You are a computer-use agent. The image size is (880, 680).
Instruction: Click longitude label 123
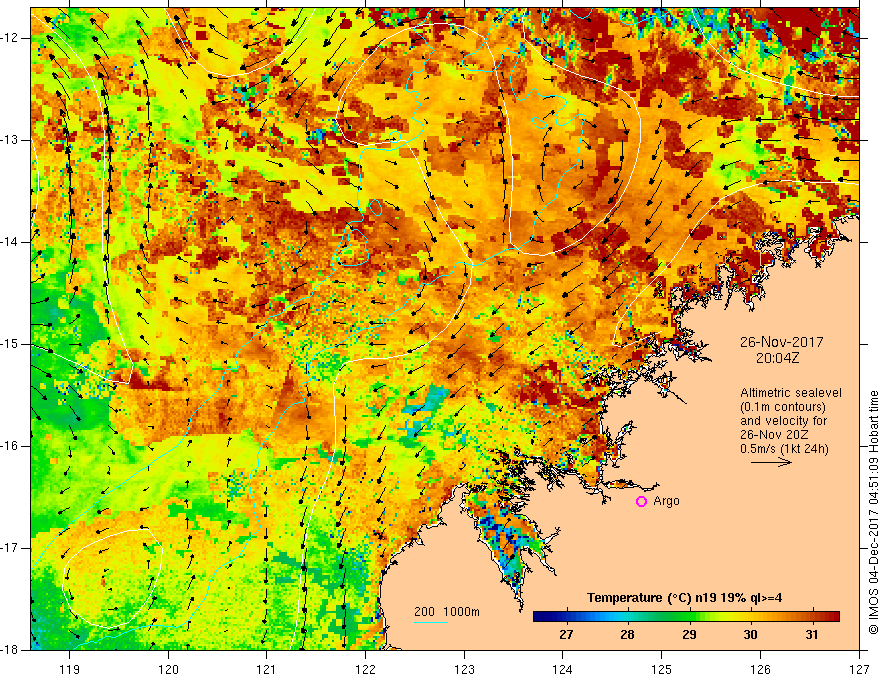pos(464,669)
